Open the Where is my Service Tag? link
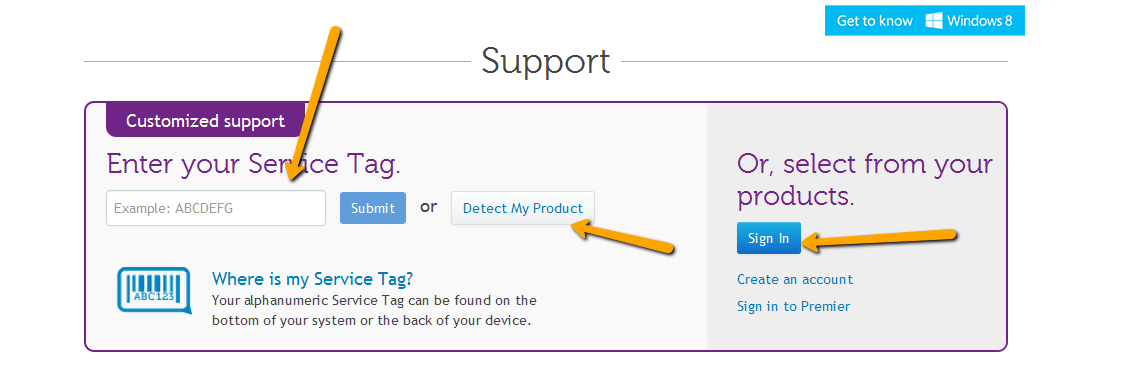 point(313,279)
